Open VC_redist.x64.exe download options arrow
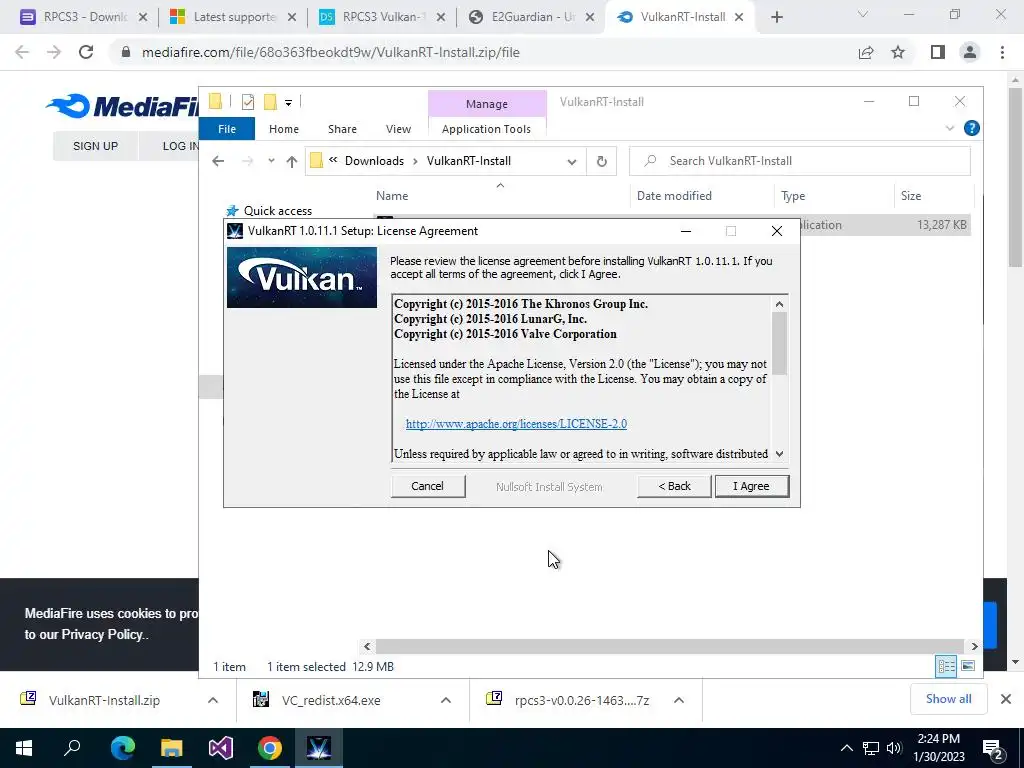 tap(446, 700)
